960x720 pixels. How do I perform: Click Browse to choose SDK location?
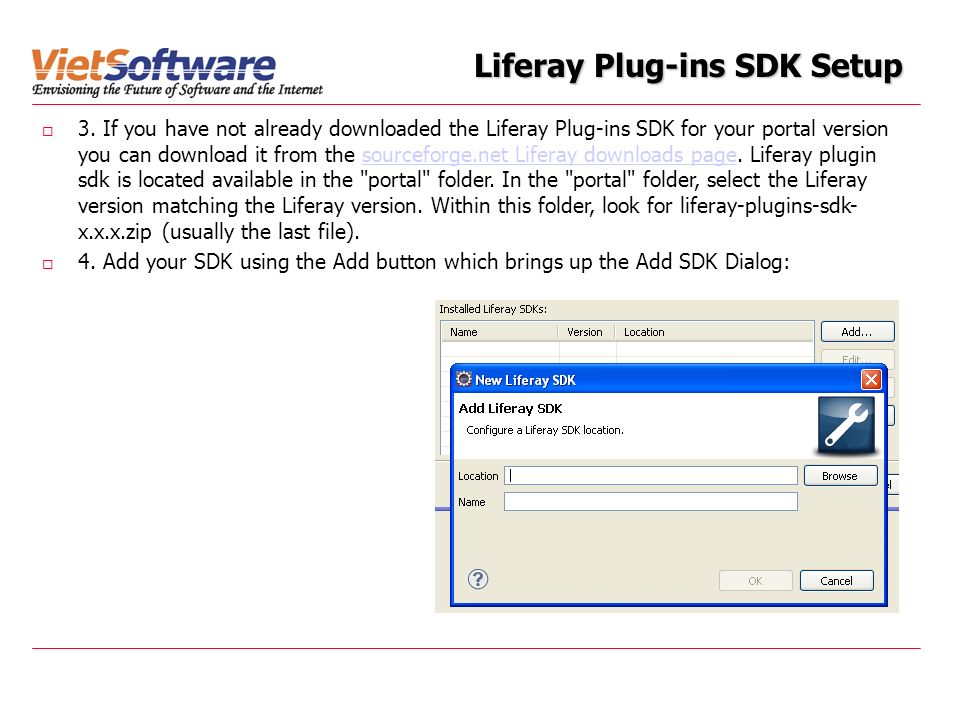pyautogui.click(x=840, y=476)
